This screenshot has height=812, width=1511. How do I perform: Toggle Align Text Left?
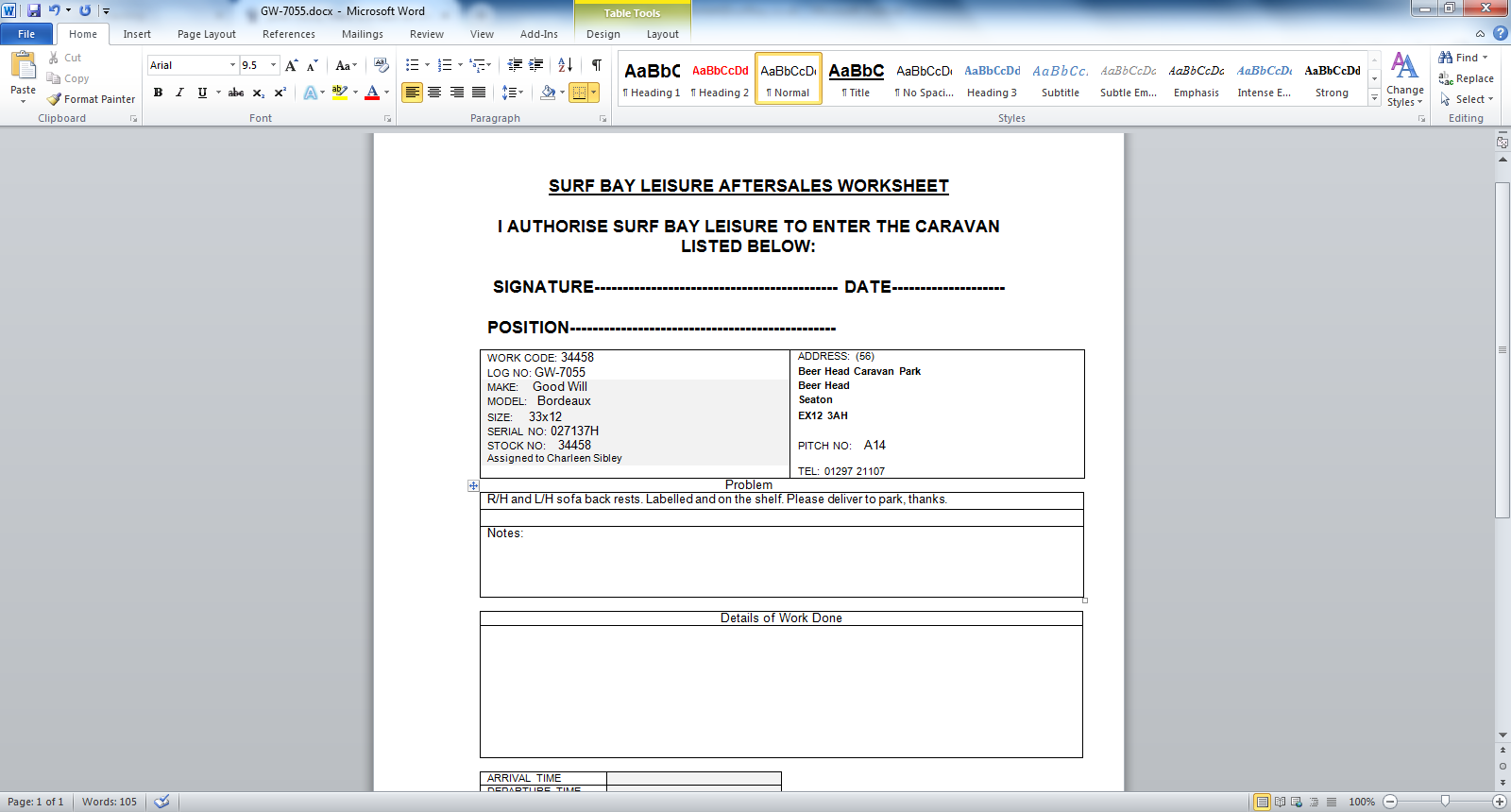413,93
